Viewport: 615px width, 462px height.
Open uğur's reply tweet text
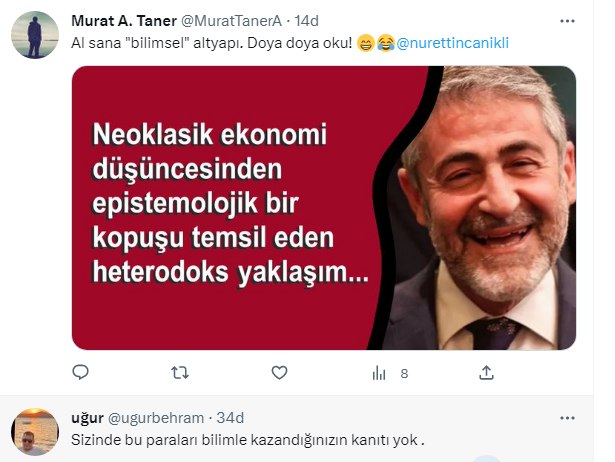(248, 440)
